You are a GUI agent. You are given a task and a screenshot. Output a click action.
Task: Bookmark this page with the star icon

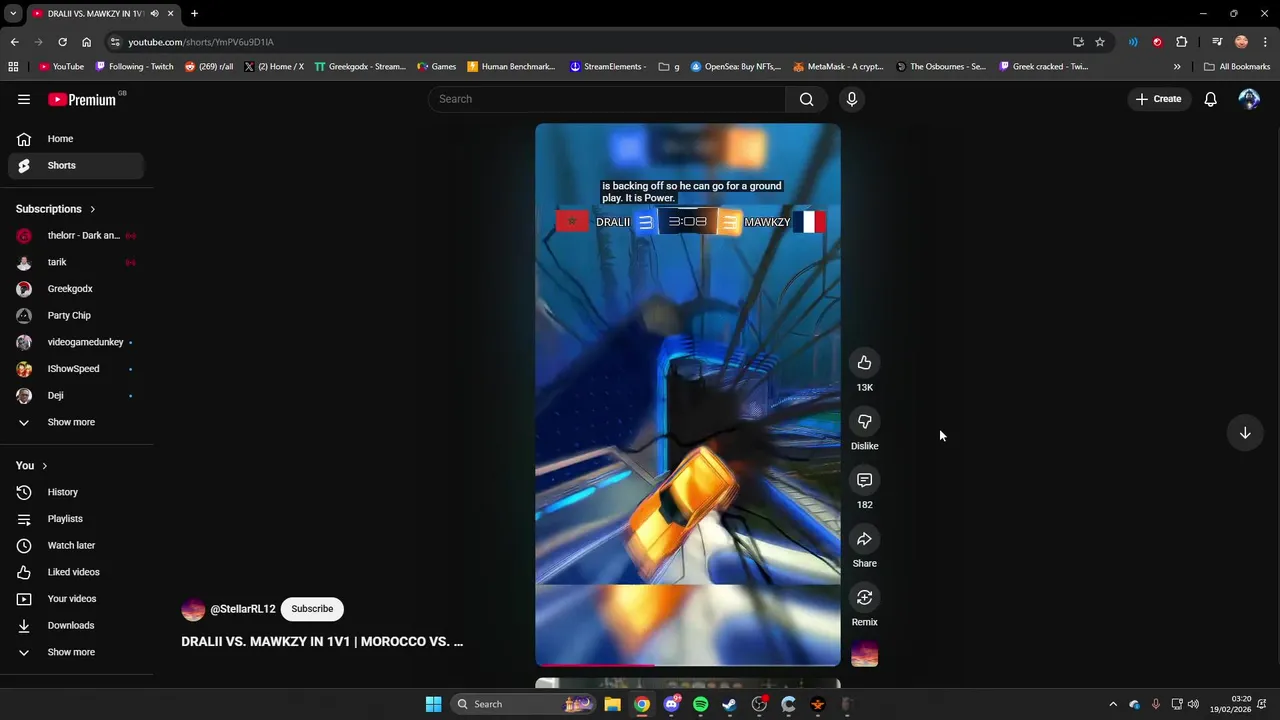point(1100,42)
